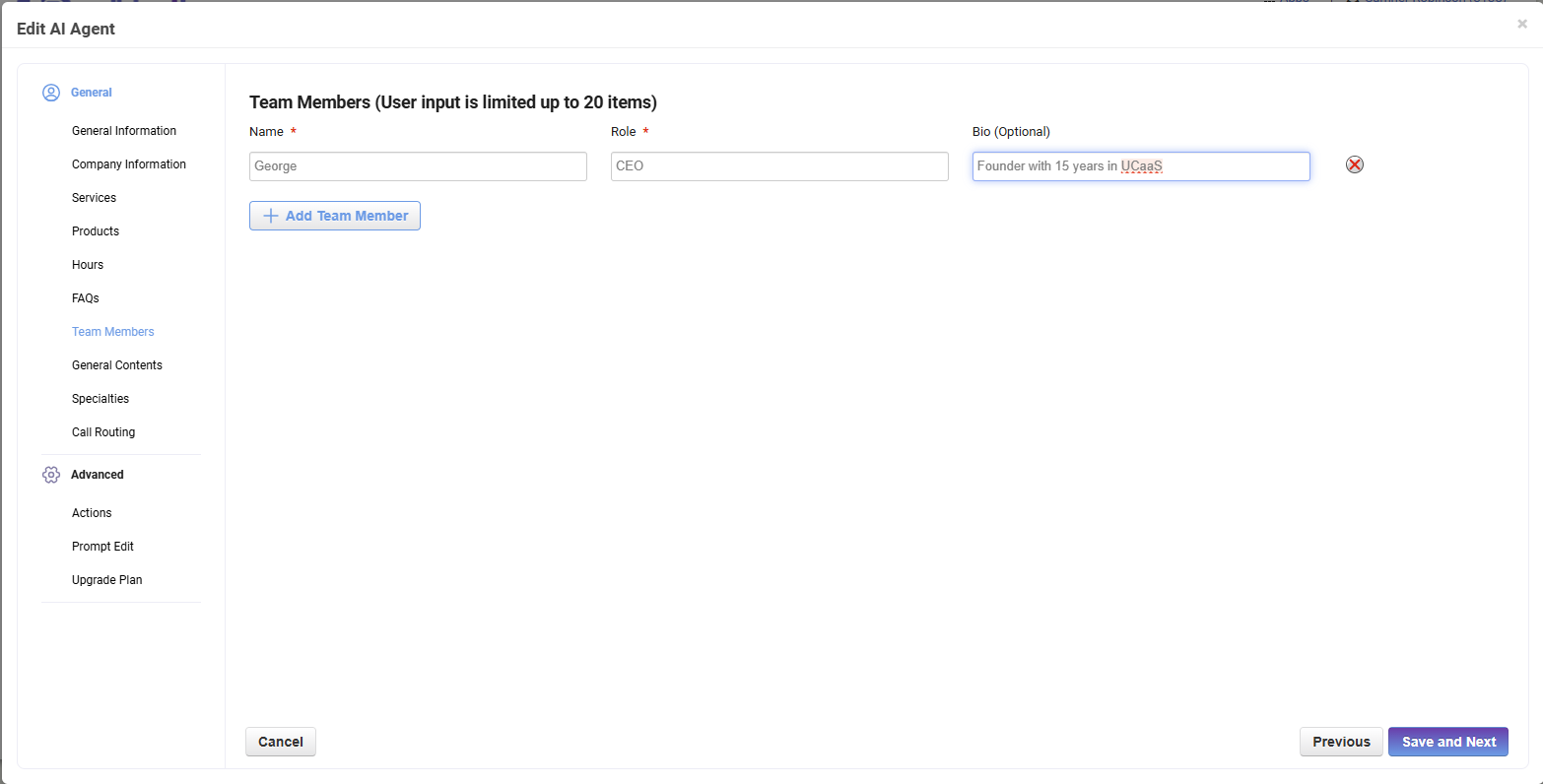Click Add Team Member button
1543x784 pixels.
(335, 216)
